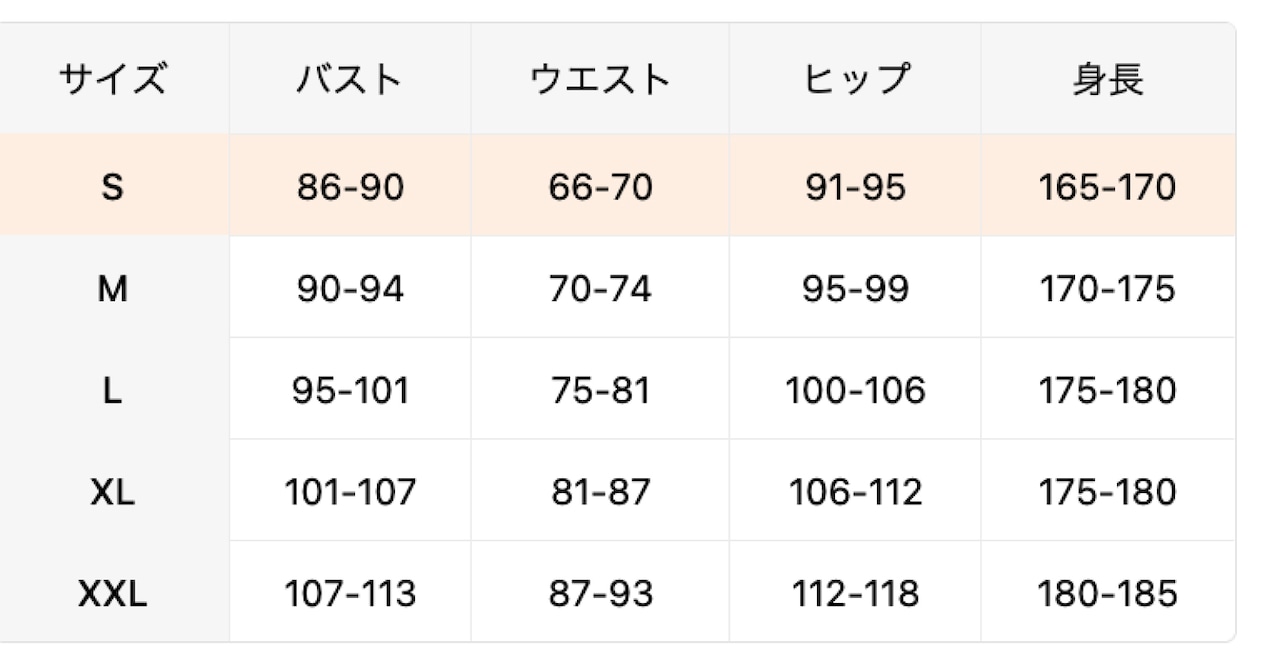This screenshot has height=666, width=1280.
Task: Click waist value 66-70 in S row
Action: [x=600, y=187]
